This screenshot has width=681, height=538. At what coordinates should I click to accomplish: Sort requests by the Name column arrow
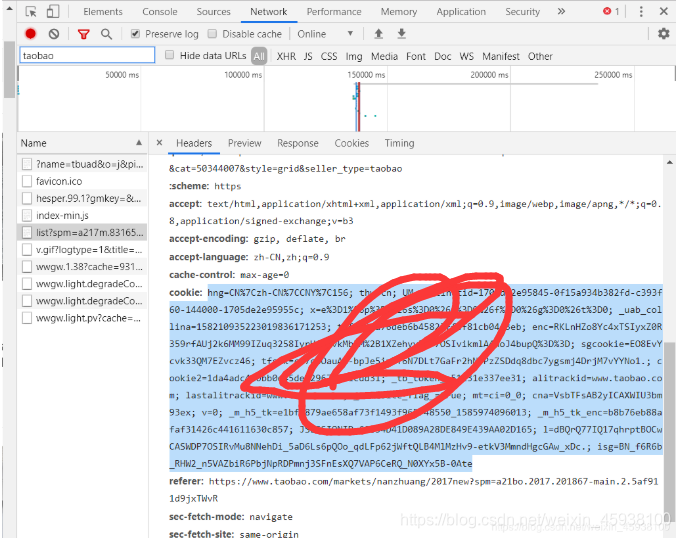[139, 142]
